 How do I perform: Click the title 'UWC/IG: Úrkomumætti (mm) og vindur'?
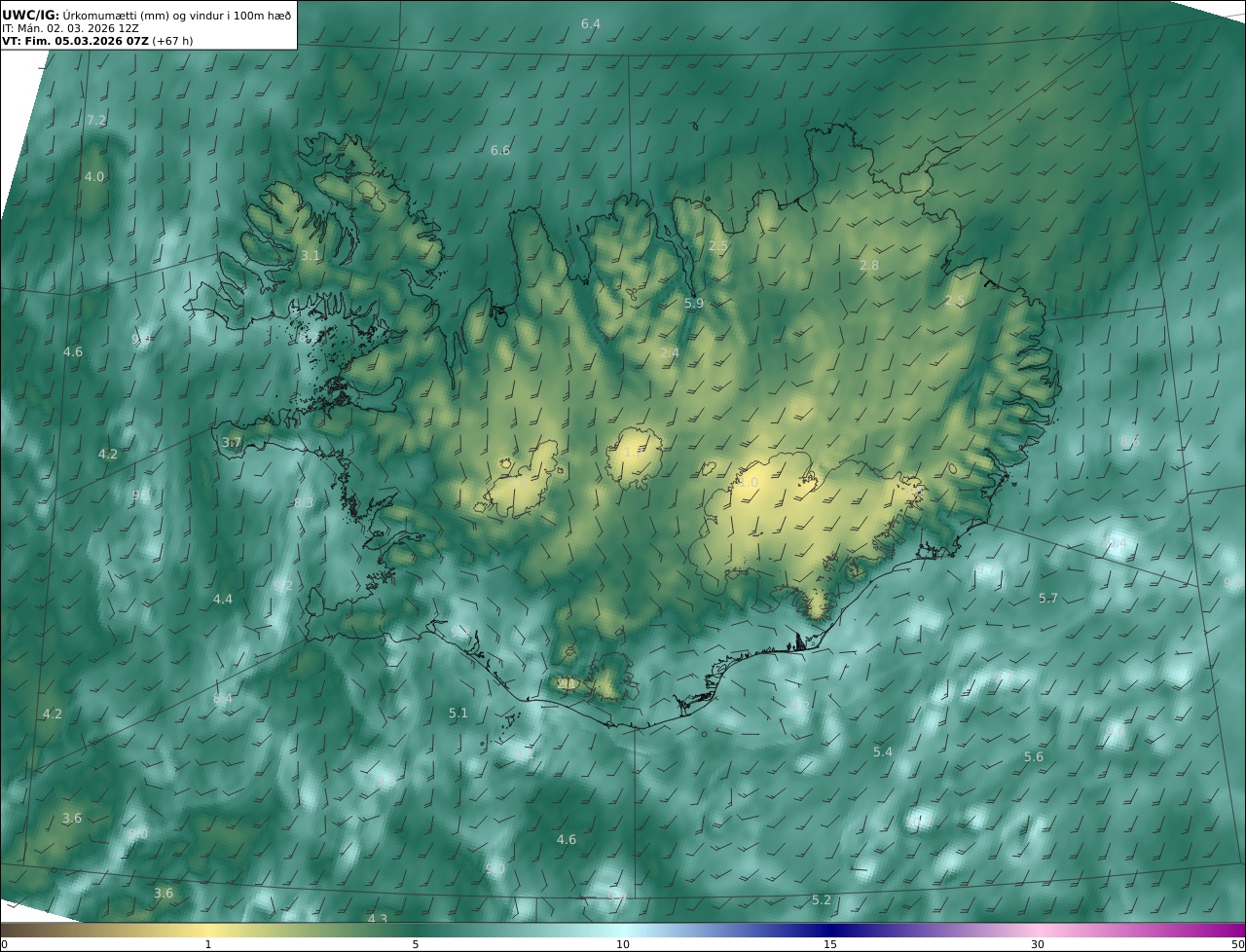click(148, 15)
